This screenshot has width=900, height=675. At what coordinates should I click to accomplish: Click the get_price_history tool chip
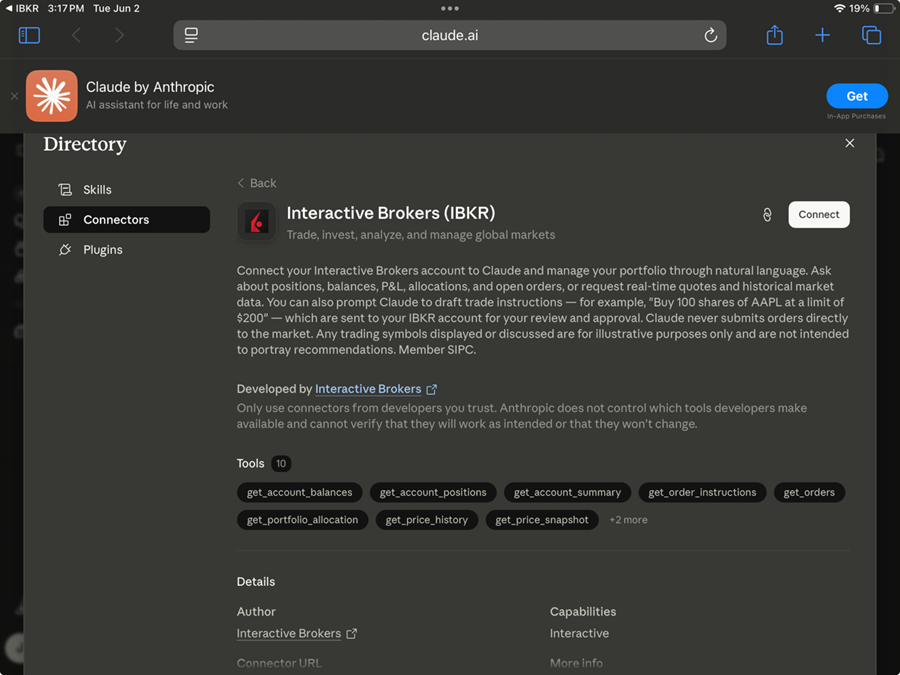coord(426,519)
